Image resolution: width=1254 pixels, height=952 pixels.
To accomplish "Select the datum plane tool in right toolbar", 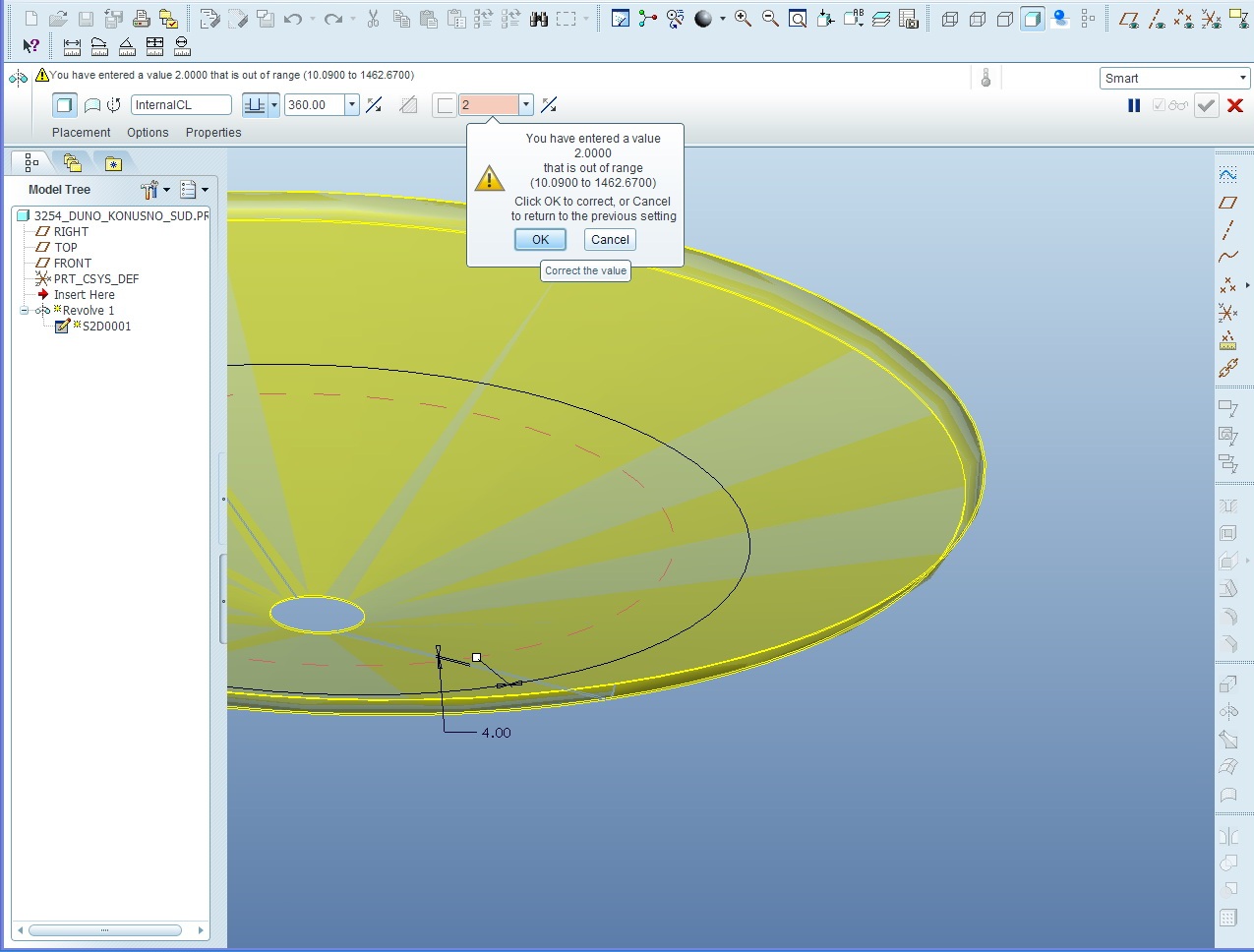I will click(1227, 203).
